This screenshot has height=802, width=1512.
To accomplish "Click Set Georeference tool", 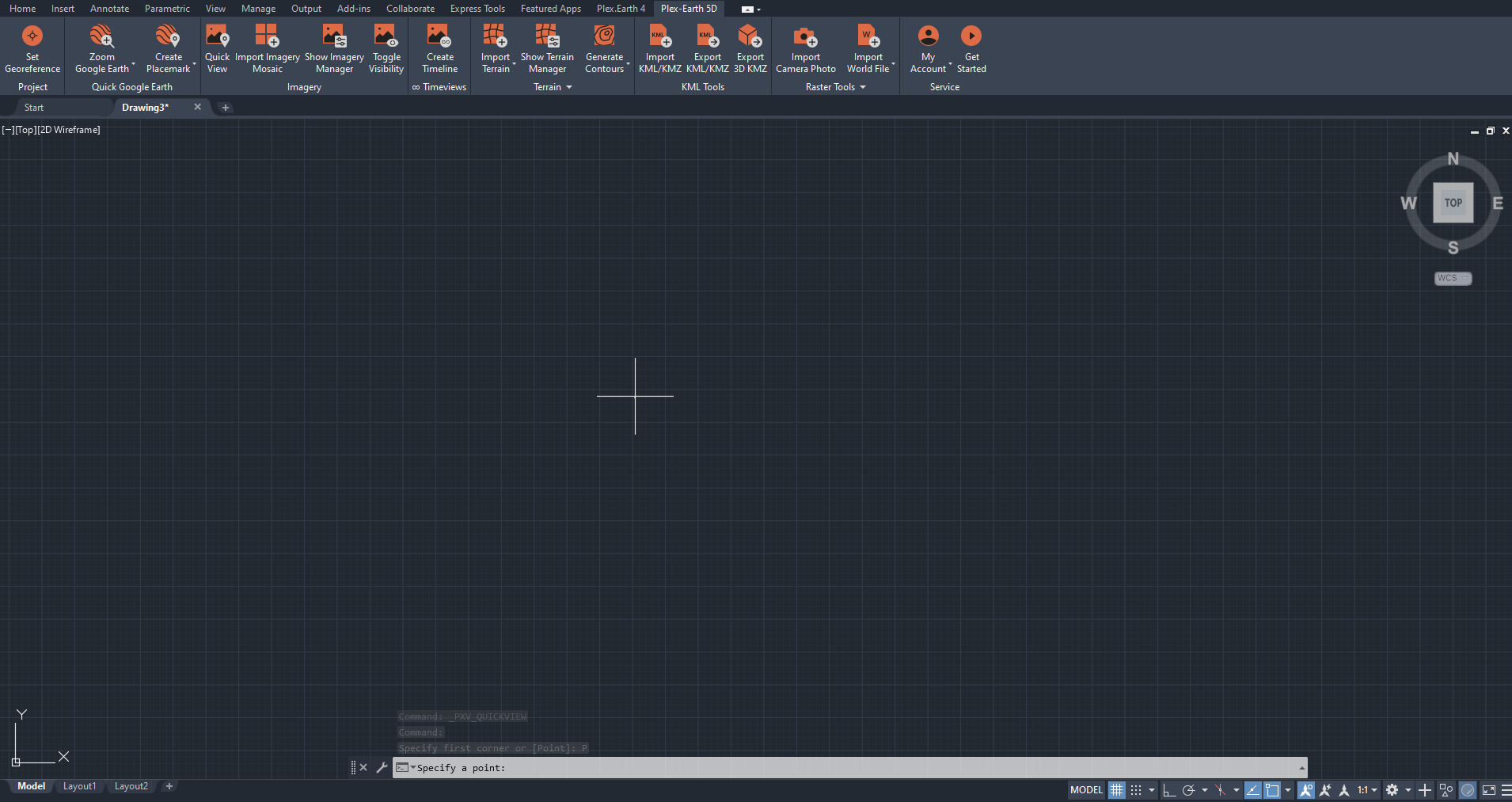I will 32,49.
